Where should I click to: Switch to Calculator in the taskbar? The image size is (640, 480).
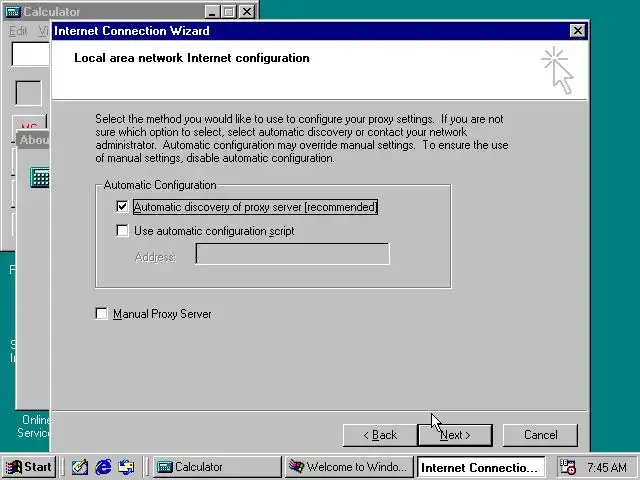[217, 467]
